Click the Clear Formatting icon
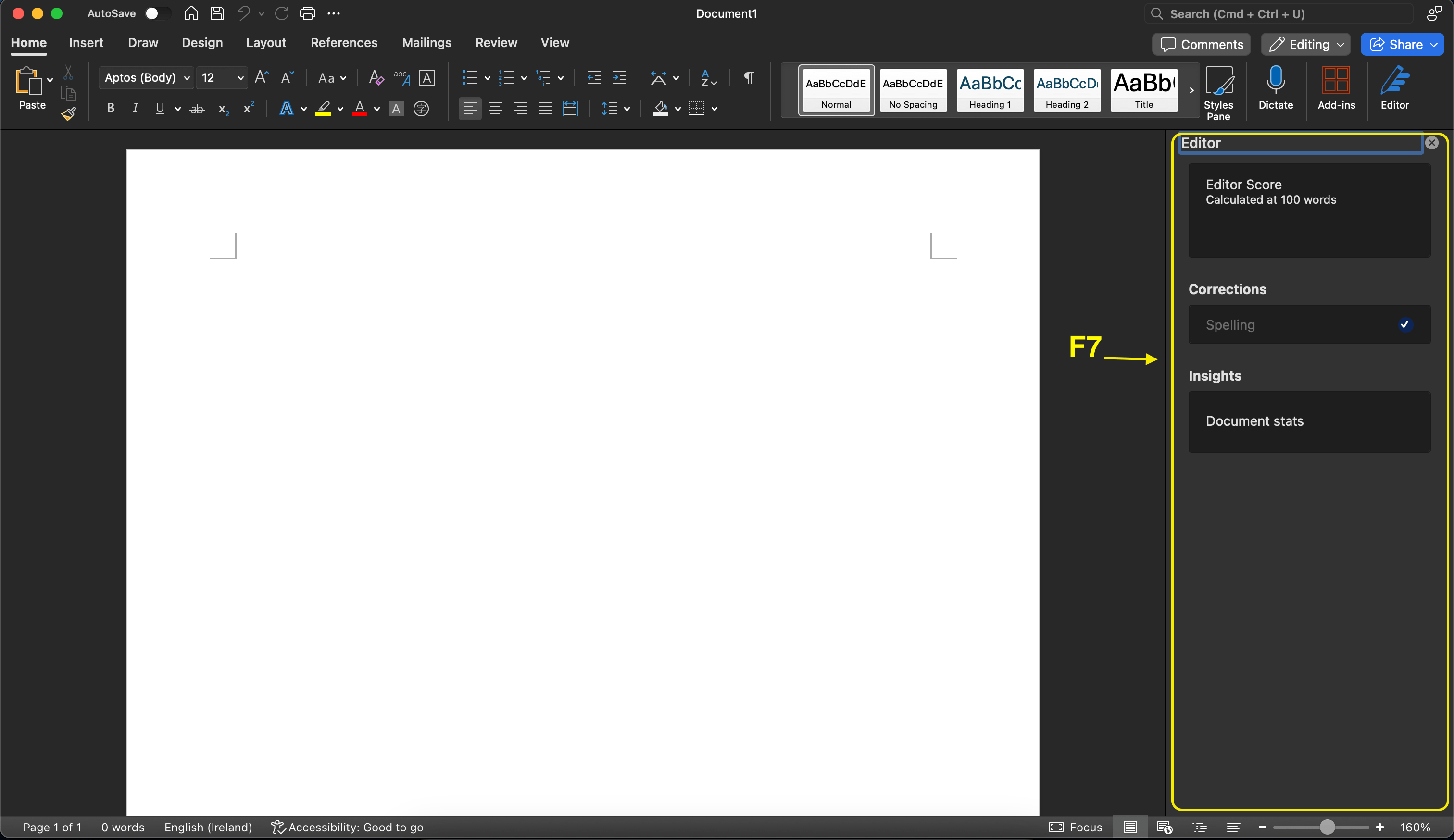 pyautogui.click(x=376, y=78)
